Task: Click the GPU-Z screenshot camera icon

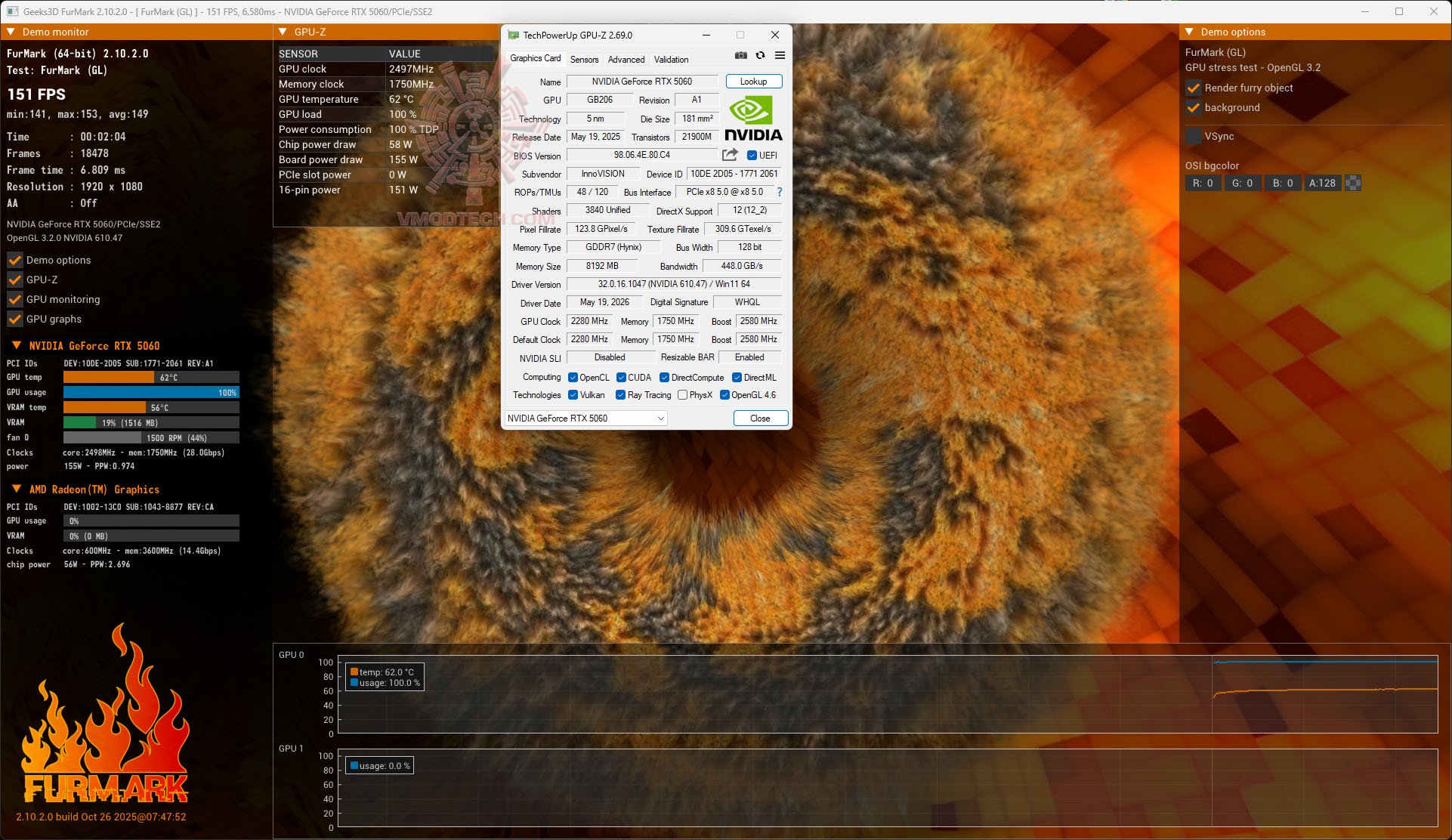Action: click(x=740, y=55)
